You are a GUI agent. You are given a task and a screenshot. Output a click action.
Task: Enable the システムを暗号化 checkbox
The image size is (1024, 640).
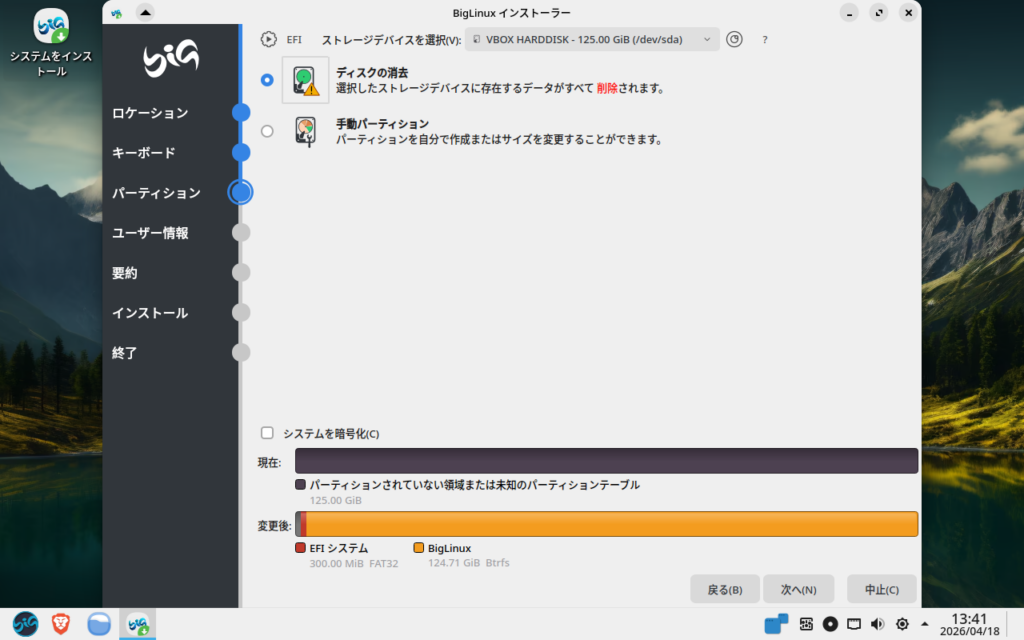click(x=267, y=433)
